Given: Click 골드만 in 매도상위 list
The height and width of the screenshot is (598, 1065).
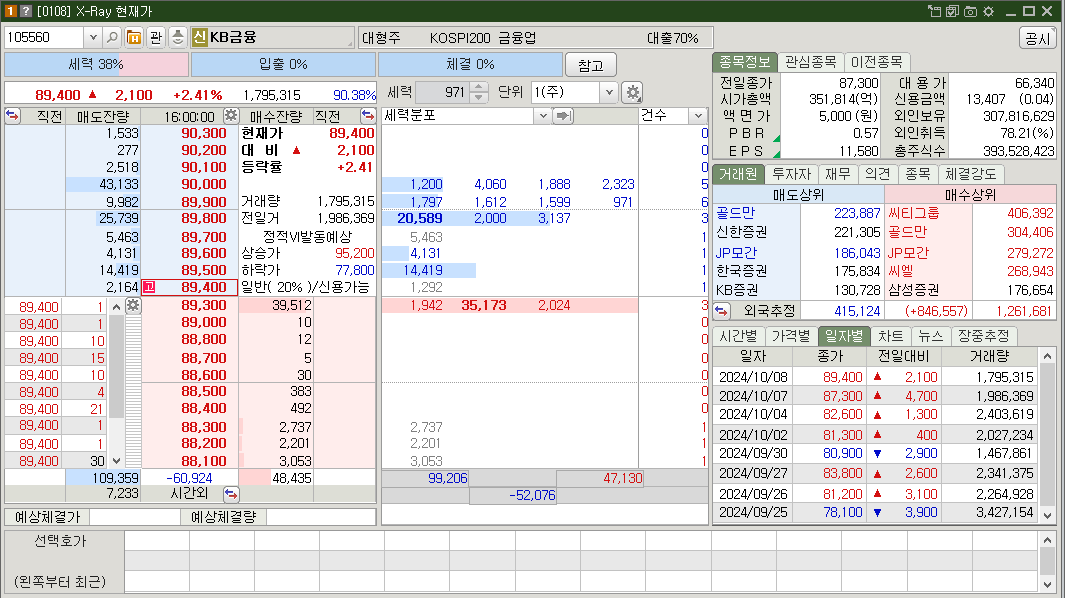Looking at the screenshot, I should click(736, 213).
